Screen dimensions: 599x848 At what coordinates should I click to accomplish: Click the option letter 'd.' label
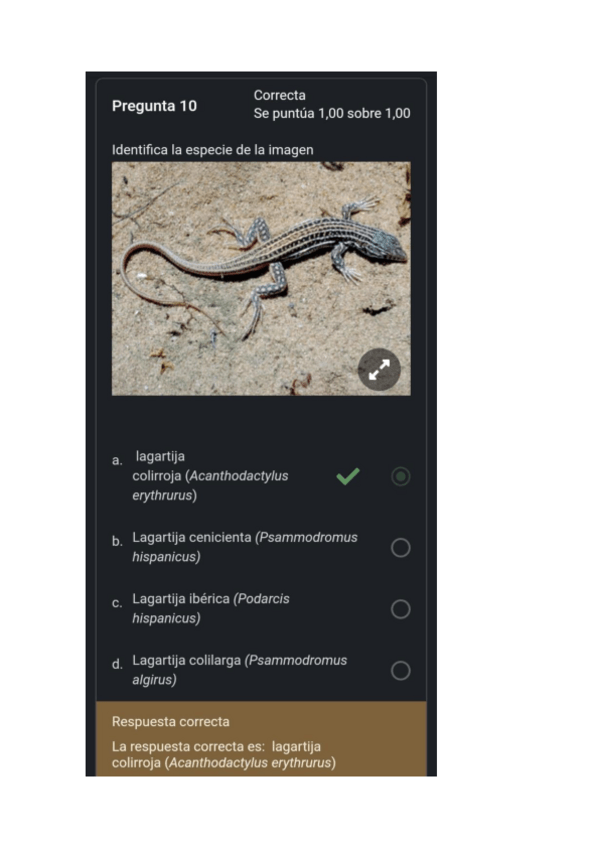(117, 664)
